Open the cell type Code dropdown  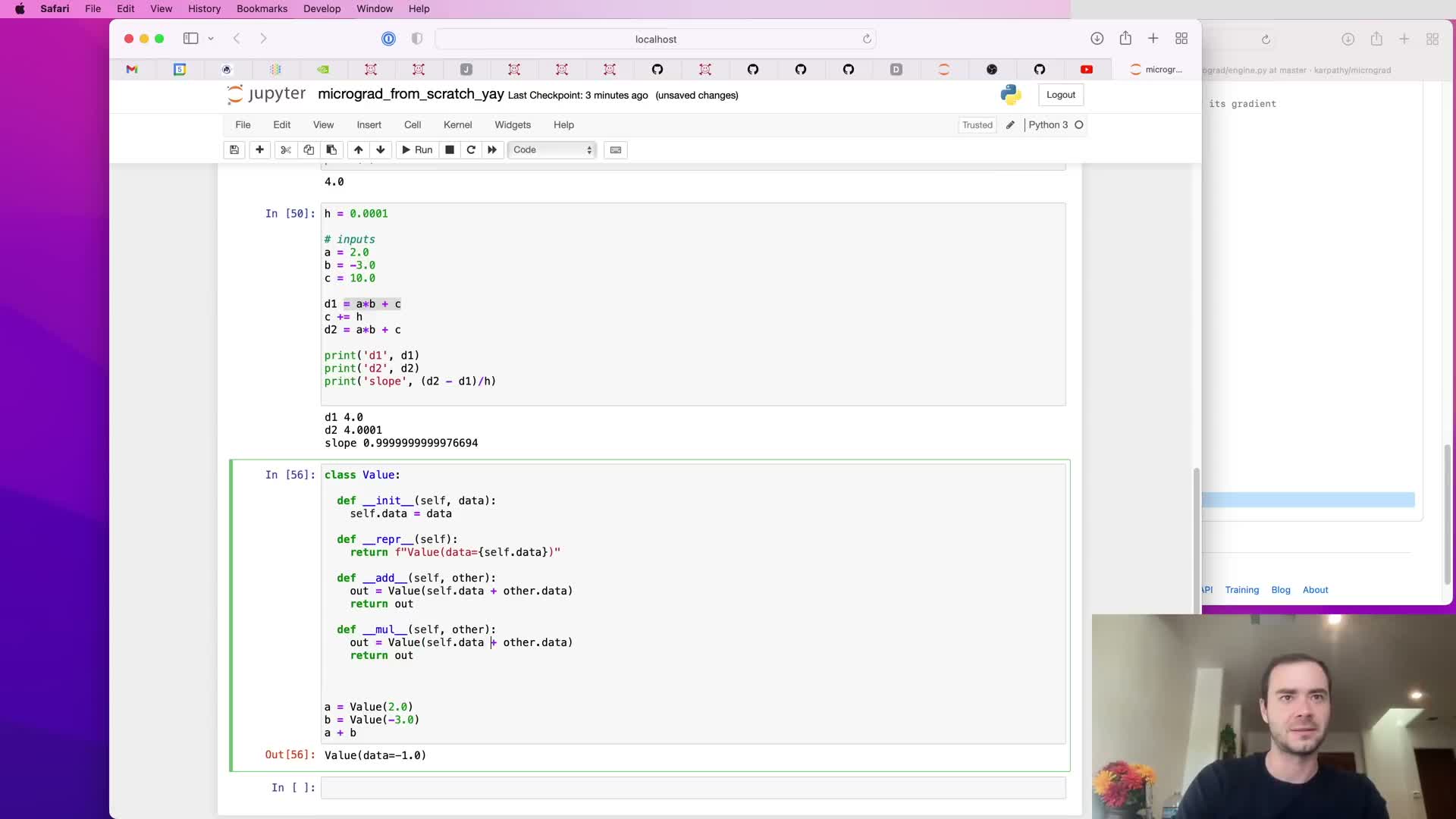[x=552, y=150]
